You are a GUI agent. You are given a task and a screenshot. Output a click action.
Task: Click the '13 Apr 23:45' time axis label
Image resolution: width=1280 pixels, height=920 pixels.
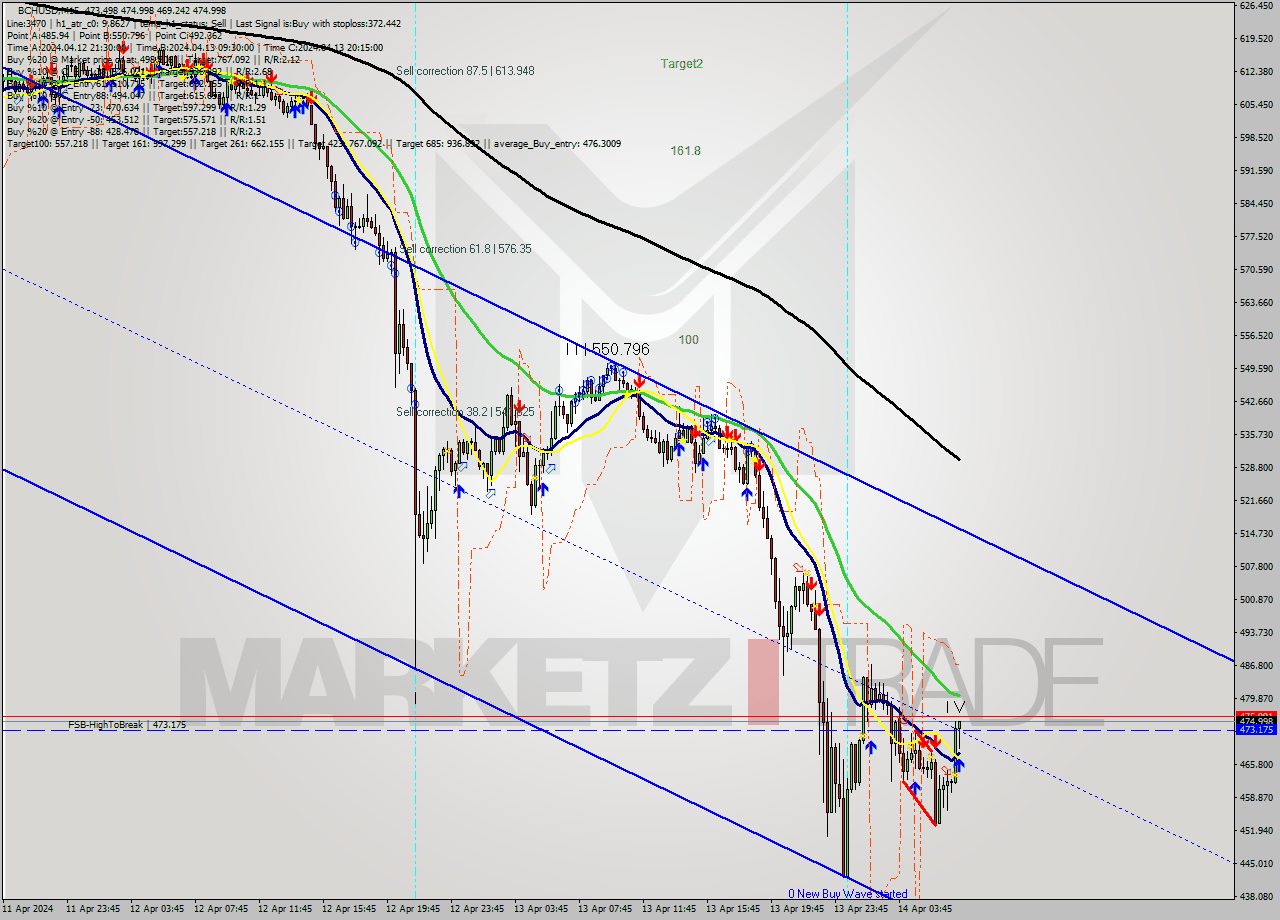coord(863,910)
